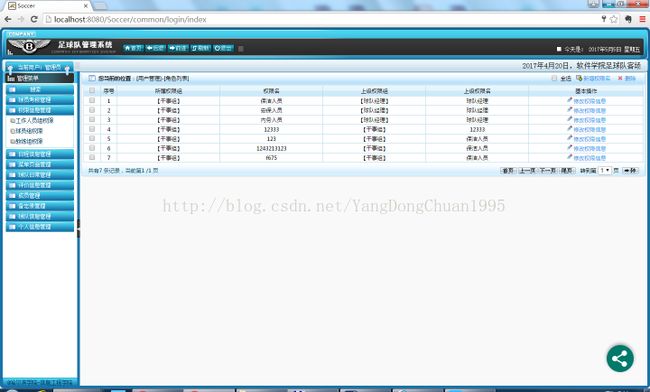Image resolution: width=650 pixels, height=392 pixels.
Task: Select the Soccer browser tab
Action: pyautogui.click(x=49, y=6)
